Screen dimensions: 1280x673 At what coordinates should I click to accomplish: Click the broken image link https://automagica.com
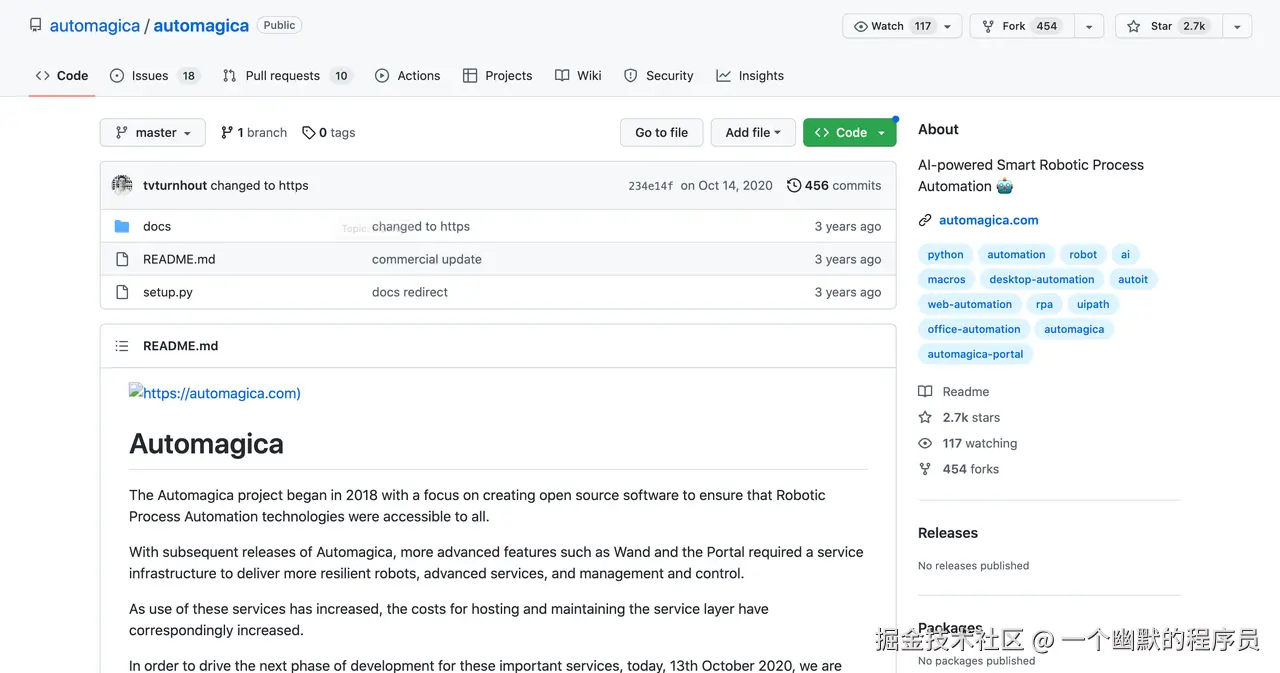[215, 393]
